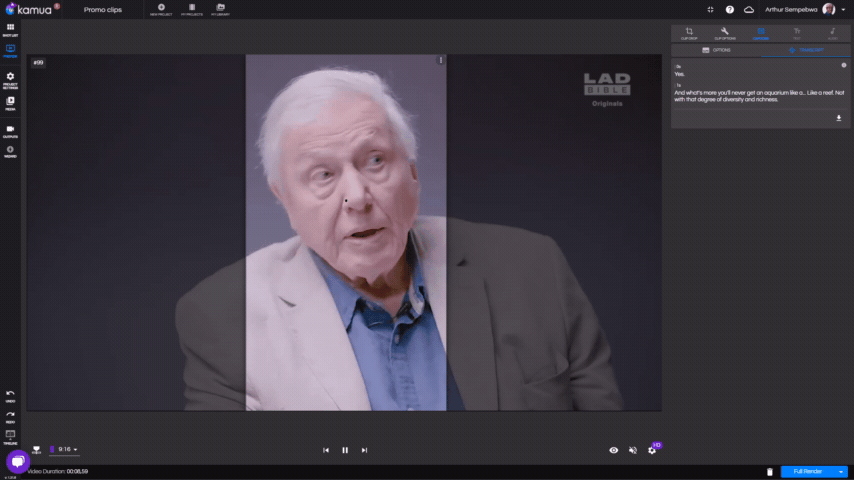
Task: Pause the video playback
Action: click(x=345, y=450)
